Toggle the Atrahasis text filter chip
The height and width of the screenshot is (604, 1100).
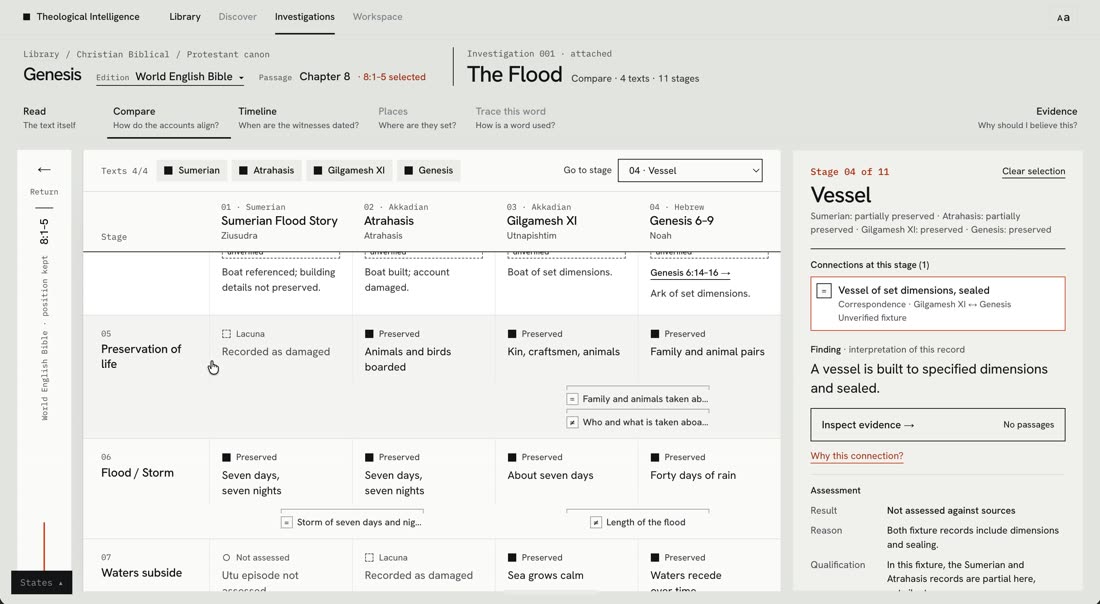(x=267, y=170)
